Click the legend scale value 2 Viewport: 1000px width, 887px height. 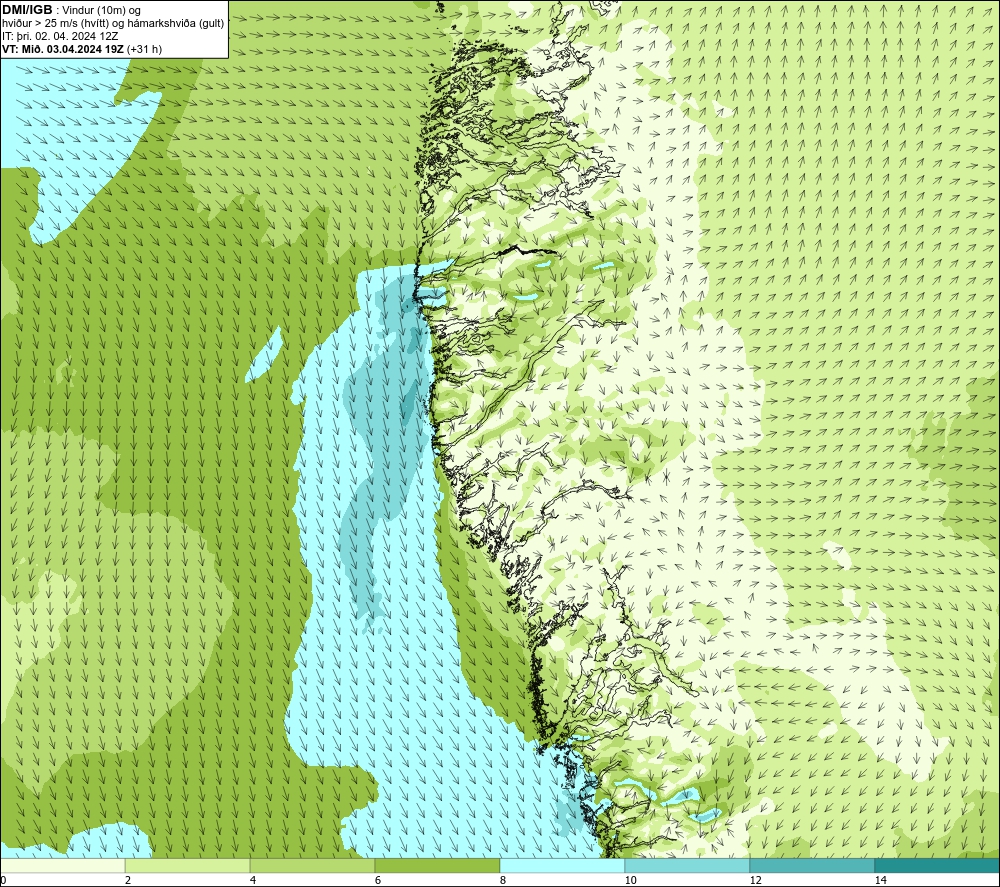tap(128, 881)
